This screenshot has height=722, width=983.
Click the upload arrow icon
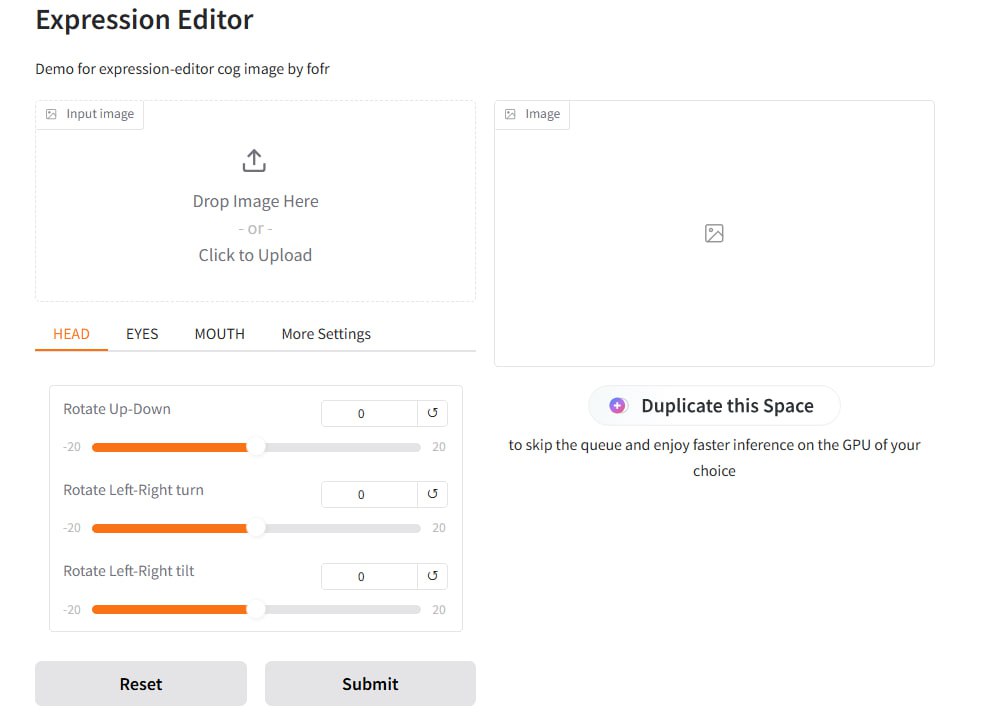(255, 160)
